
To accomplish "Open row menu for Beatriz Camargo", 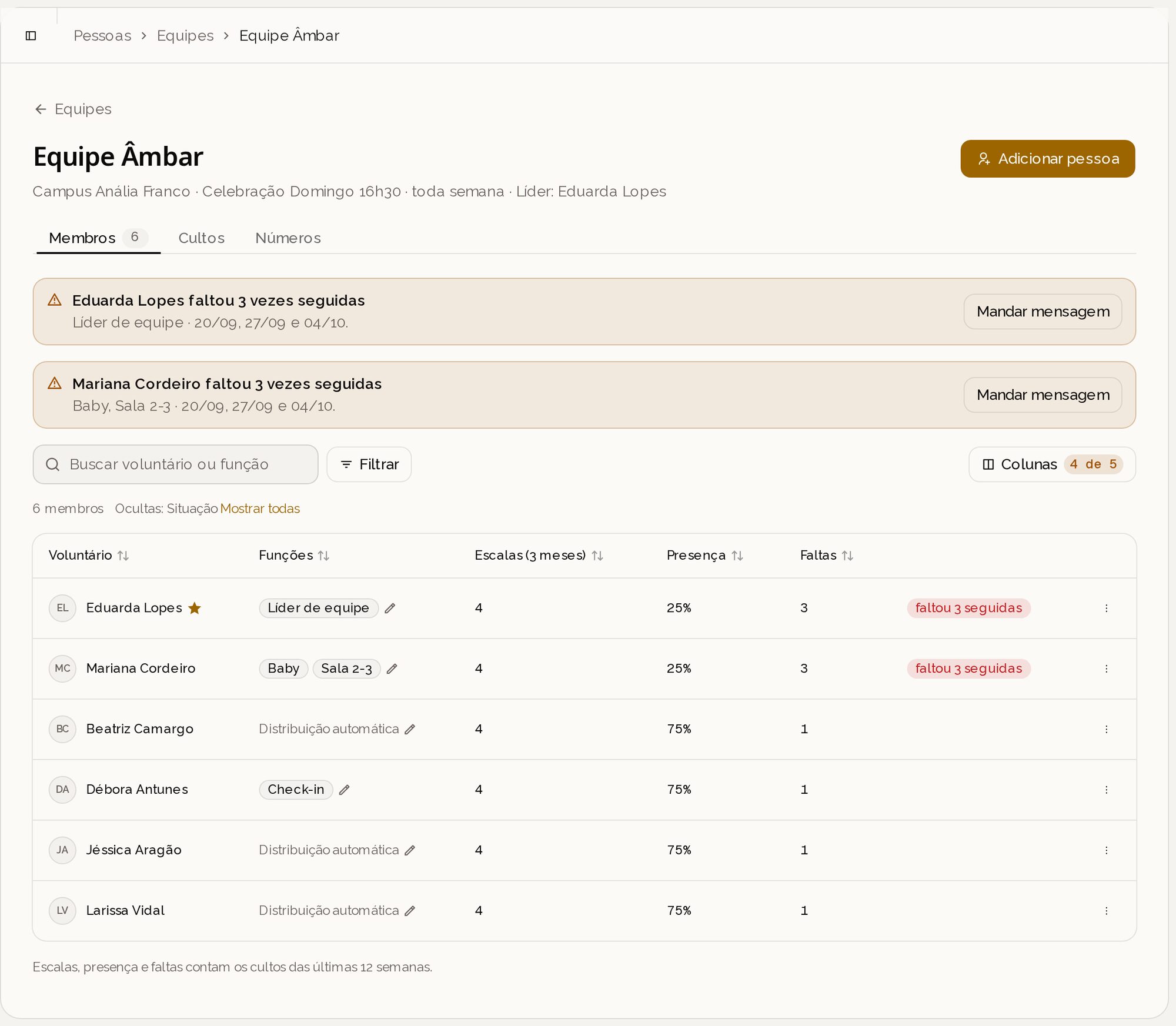I will click(1106, 730).
